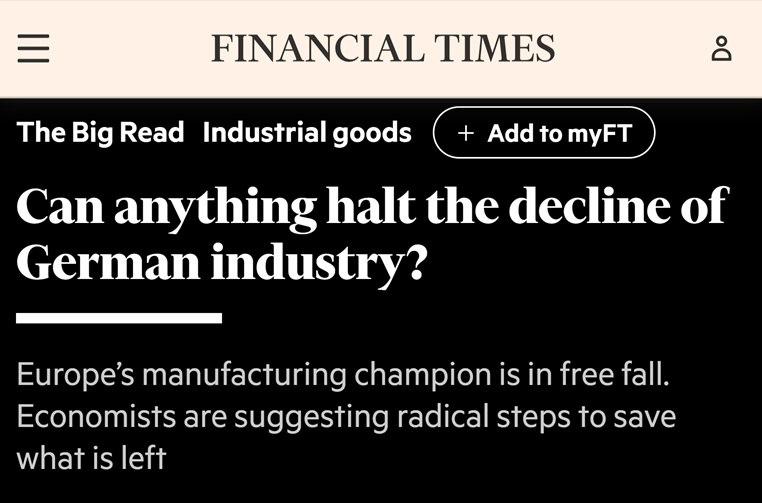The image size is (762, 503).
Task: Click the 'what is left' standfirst line
Action: 91,458
